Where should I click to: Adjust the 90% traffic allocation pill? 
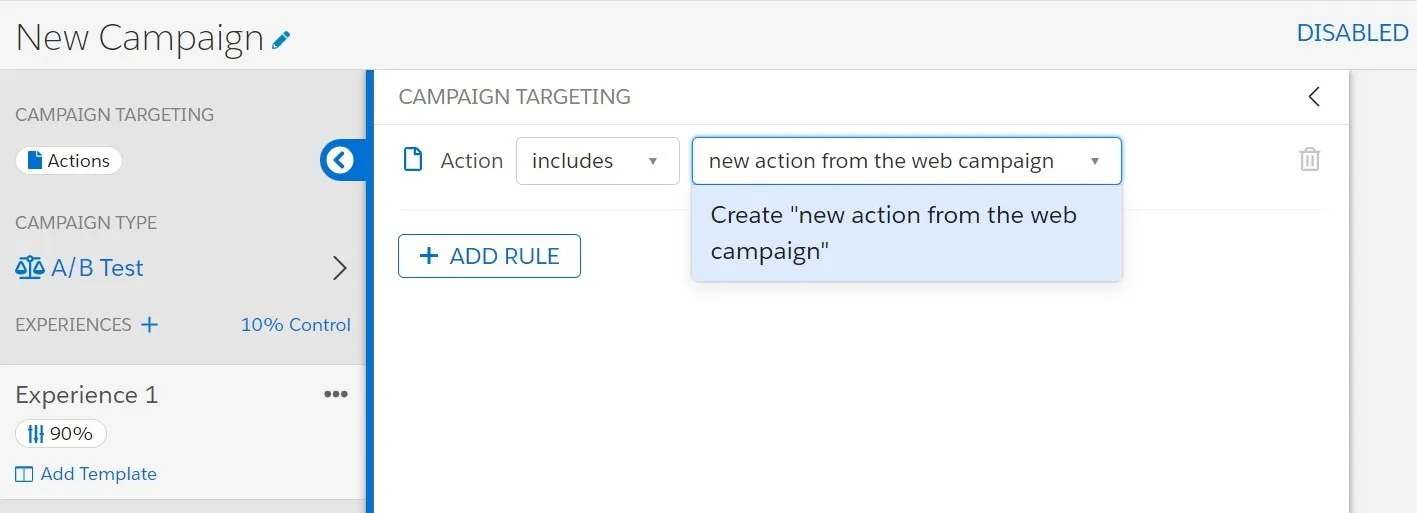pos(61,434)
